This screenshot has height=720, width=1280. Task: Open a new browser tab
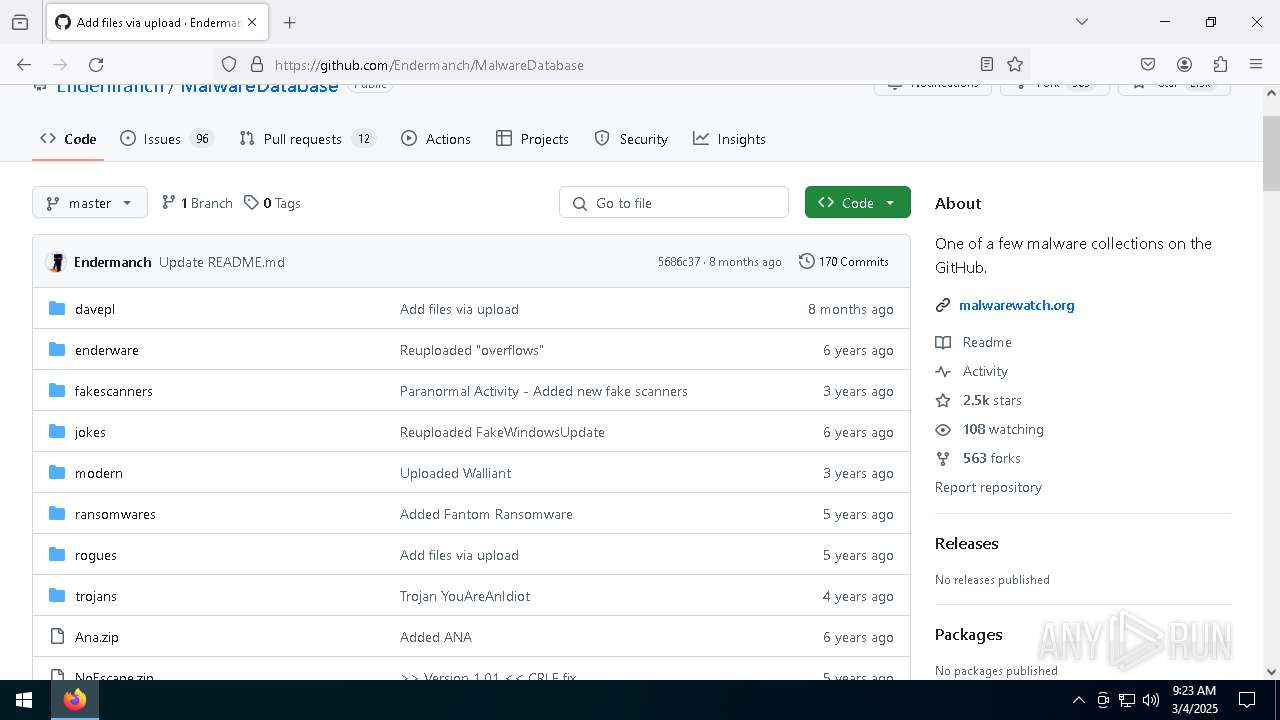(290, 22)
